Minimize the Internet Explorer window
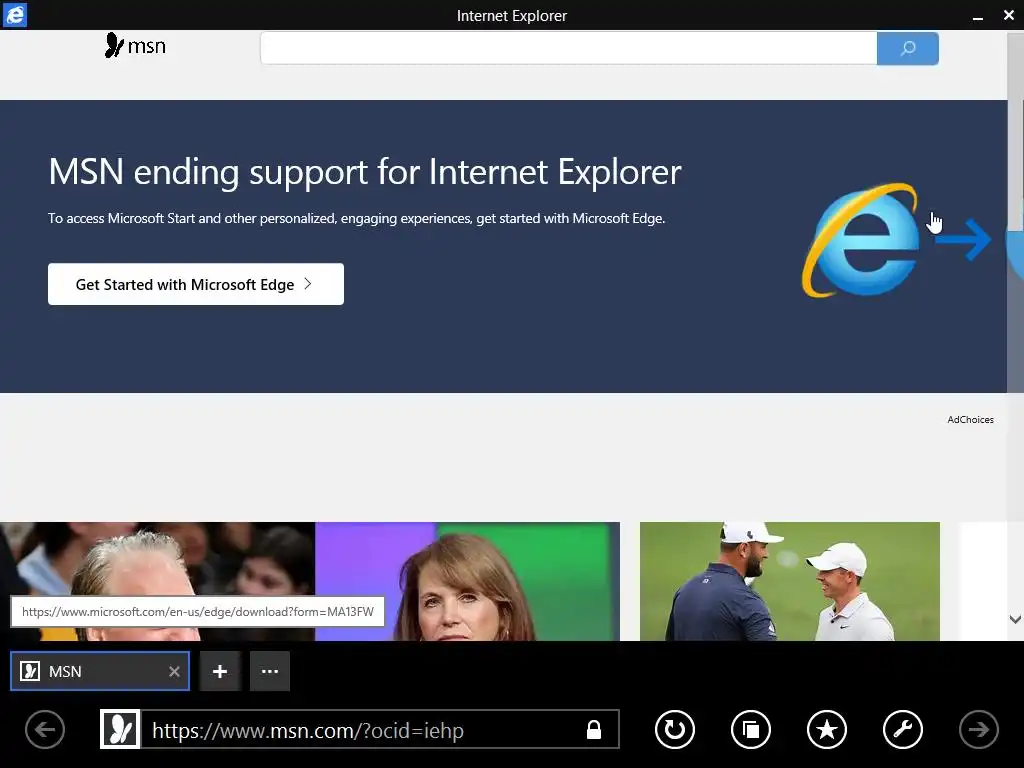The height and width of the screenshot is (768, 1024). (x=978, y=16)
